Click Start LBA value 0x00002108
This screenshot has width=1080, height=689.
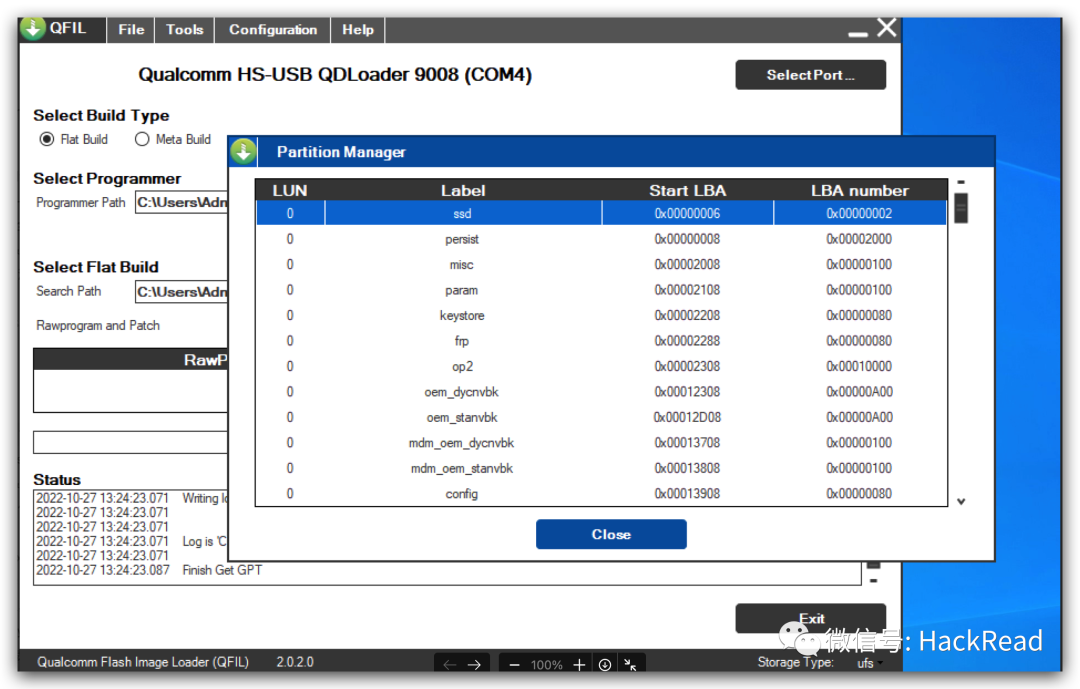(x=687, y=290)
